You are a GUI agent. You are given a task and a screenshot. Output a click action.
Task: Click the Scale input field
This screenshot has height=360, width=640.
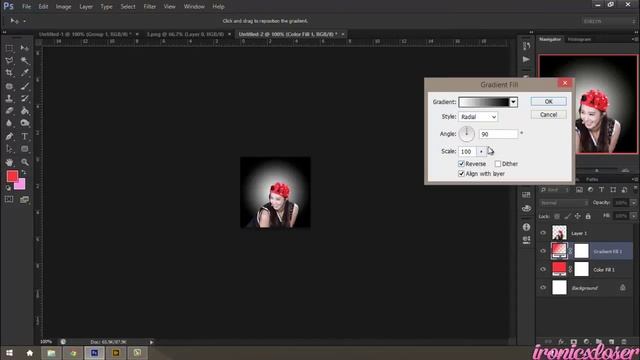(468, 151)
